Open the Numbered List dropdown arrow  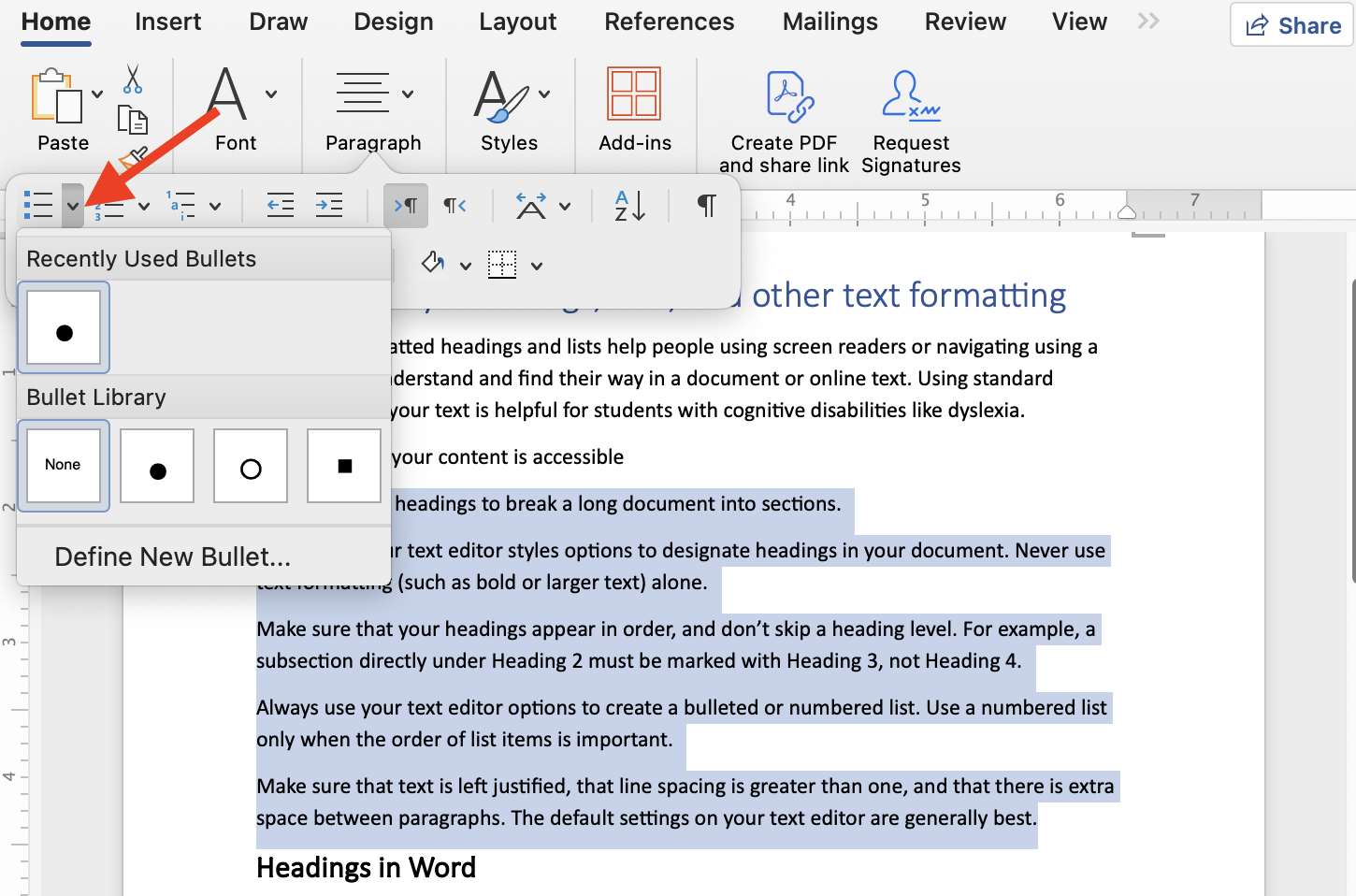(144, 205)
